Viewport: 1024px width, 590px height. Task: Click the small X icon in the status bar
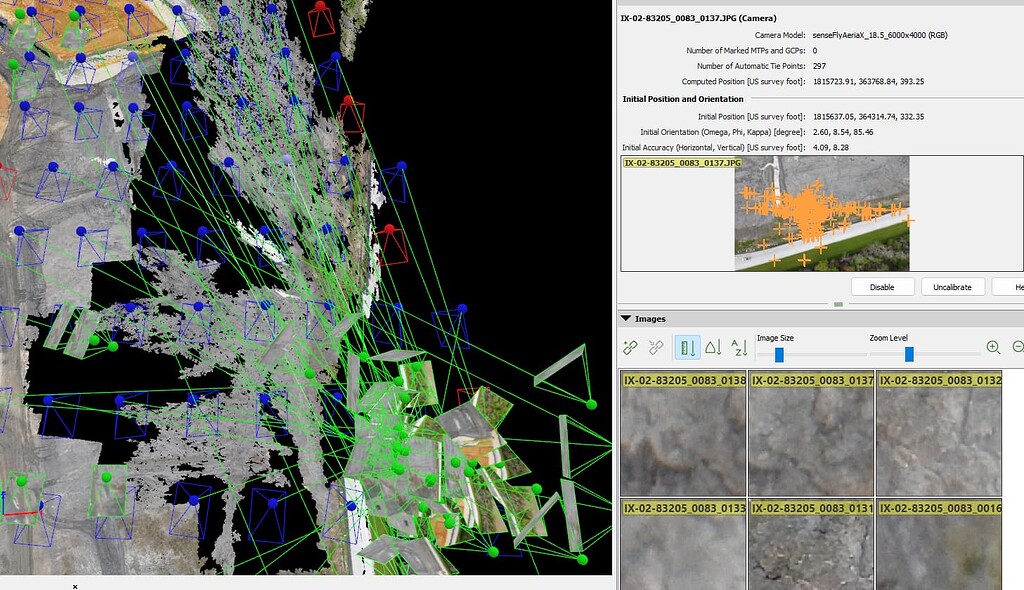click(75, 587)
